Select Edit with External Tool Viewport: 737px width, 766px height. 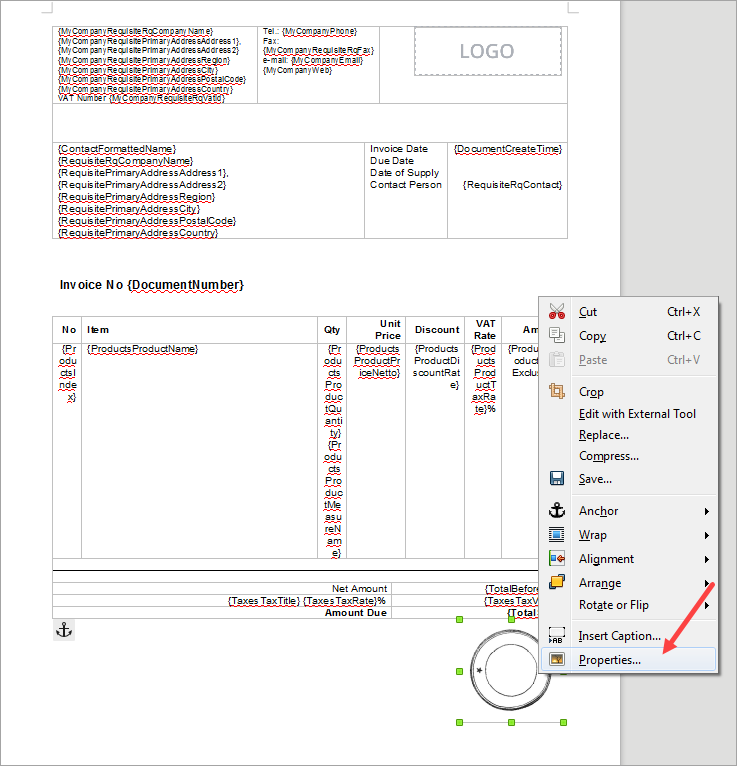[x=629, y=414]
